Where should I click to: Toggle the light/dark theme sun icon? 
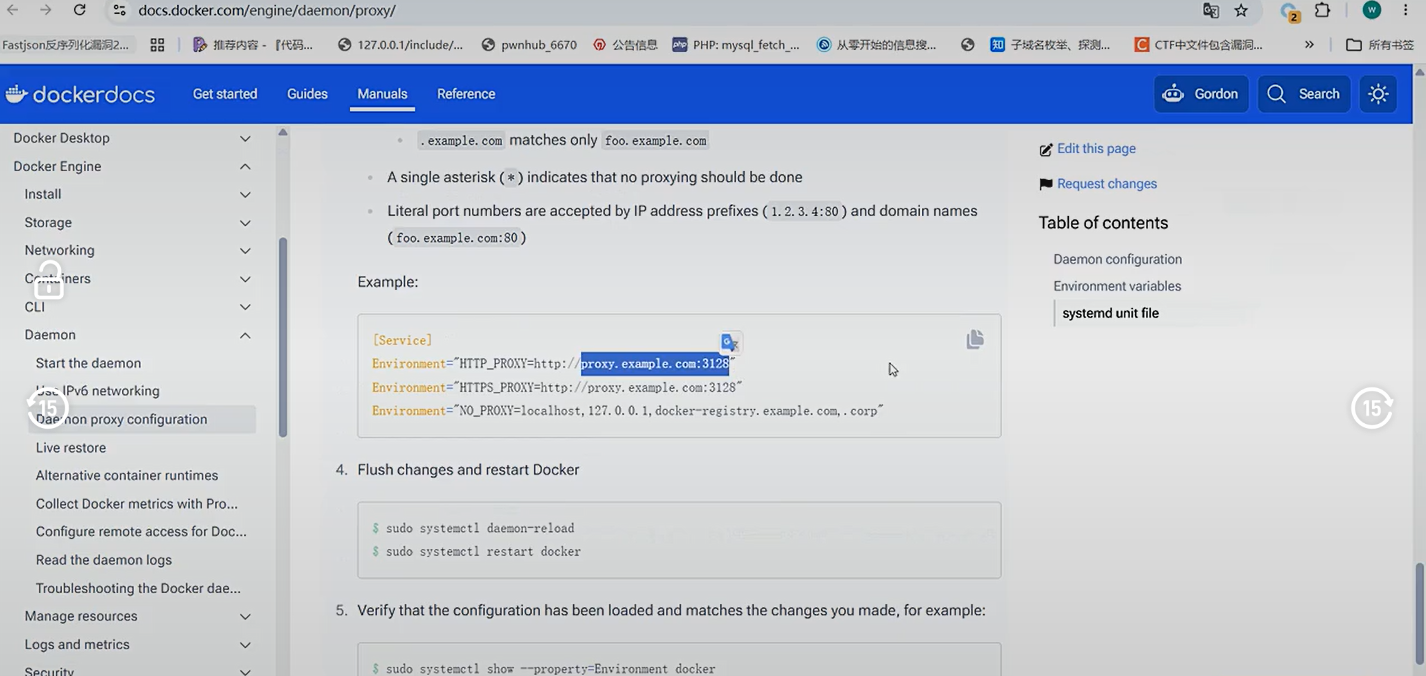coord(1378,94)
